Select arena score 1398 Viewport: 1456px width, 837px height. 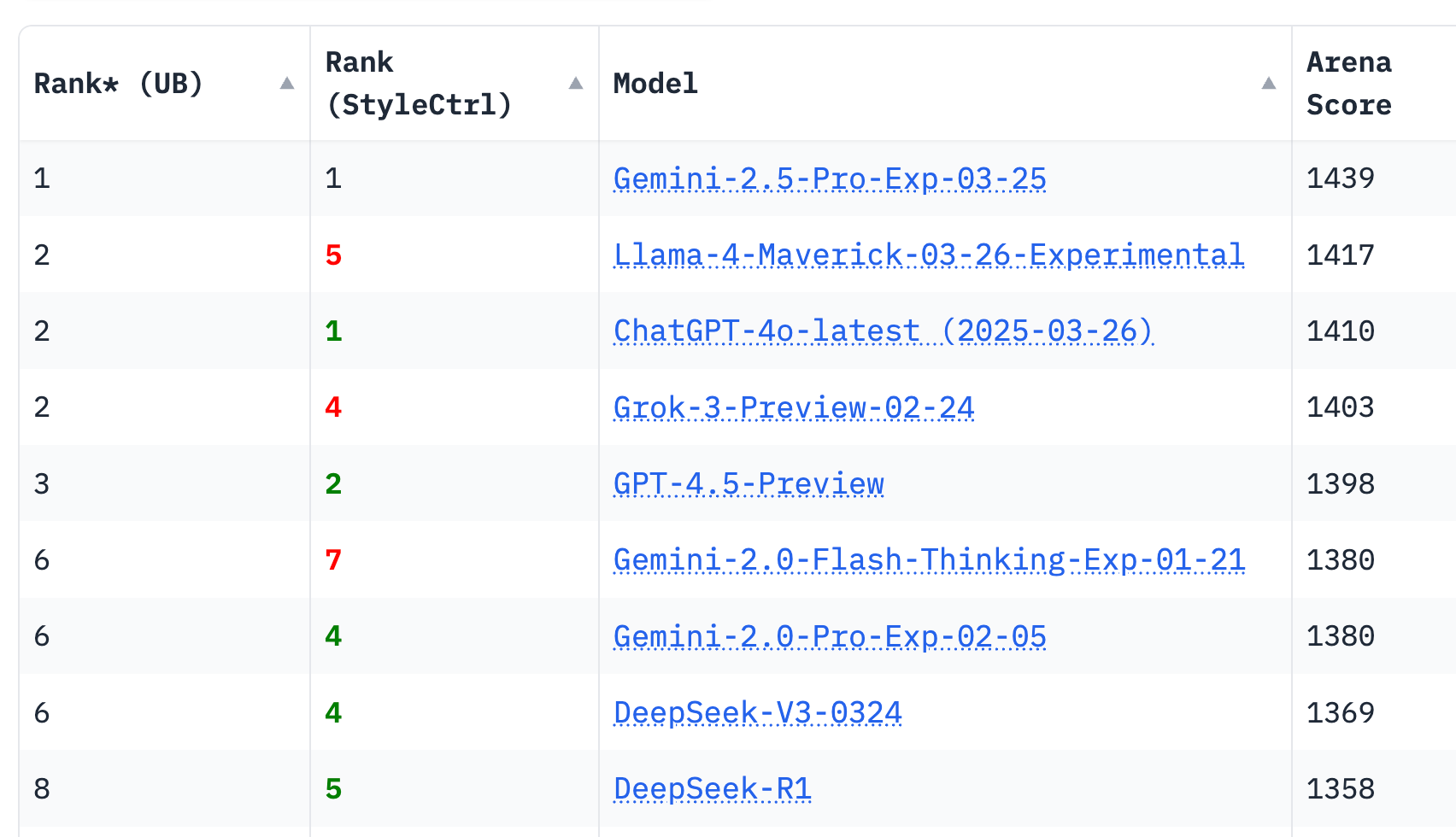click(x=1341, y=483)
